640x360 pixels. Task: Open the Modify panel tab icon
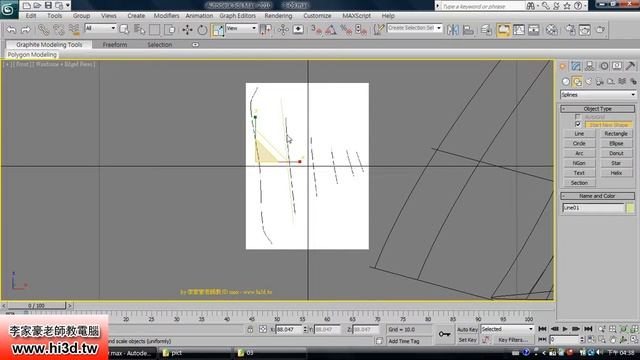coord(576,66)
